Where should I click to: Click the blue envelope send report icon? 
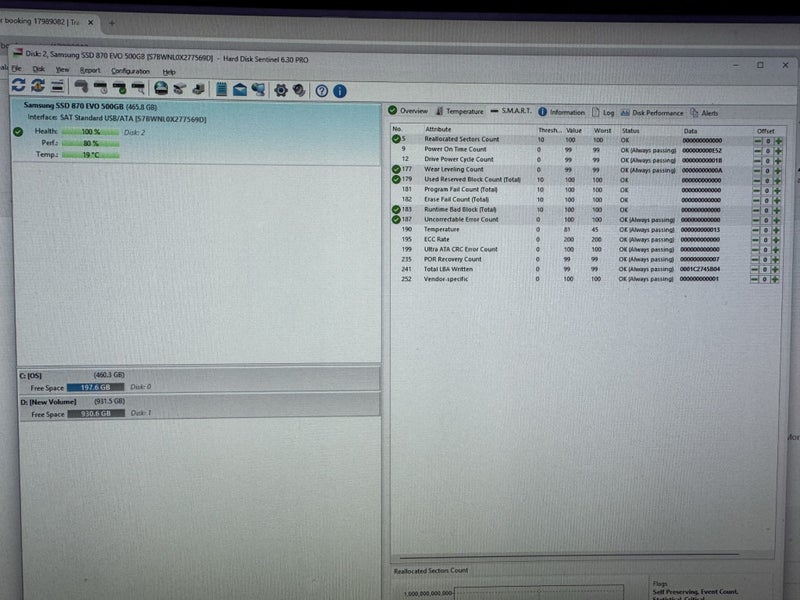click(x=240, y=90)
